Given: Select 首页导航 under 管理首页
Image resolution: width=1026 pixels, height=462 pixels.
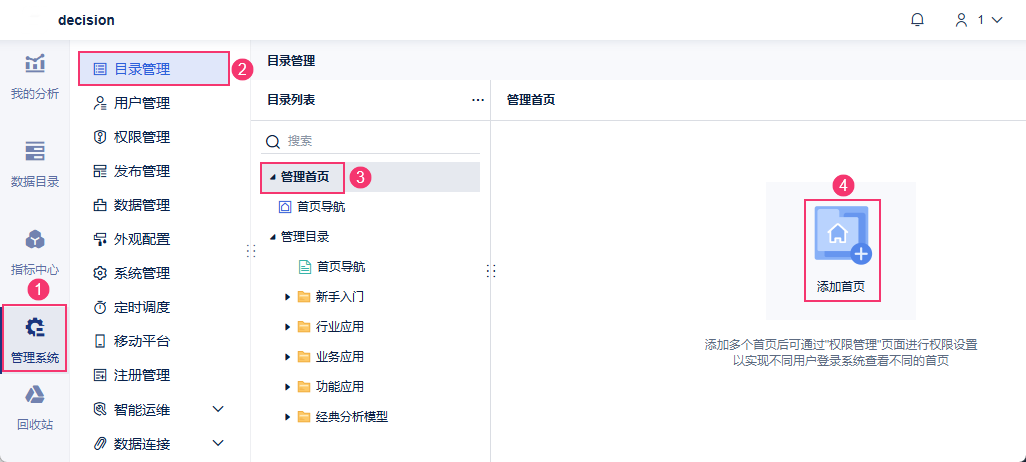Looking at the screenshot, I should [321, 207].
